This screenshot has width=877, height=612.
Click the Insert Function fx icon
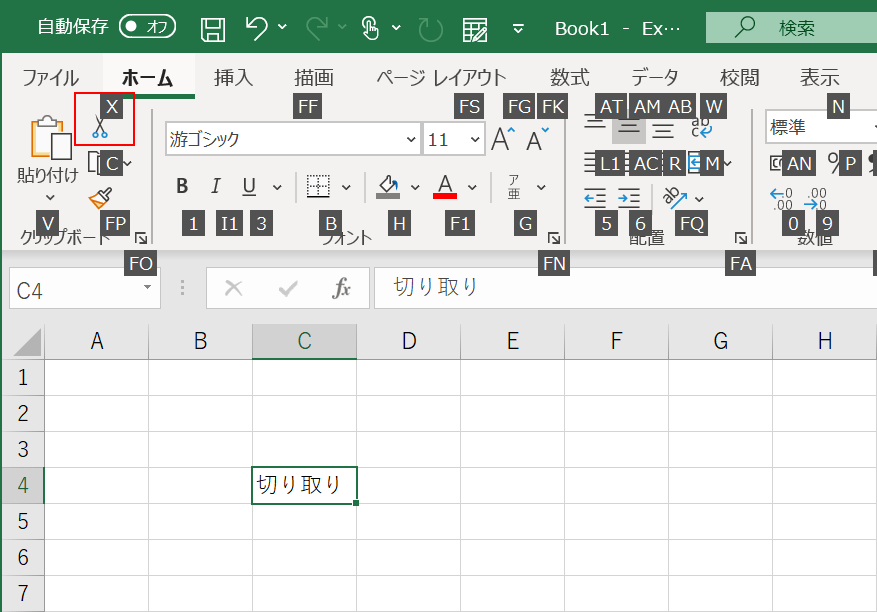(x=342, y=289)
